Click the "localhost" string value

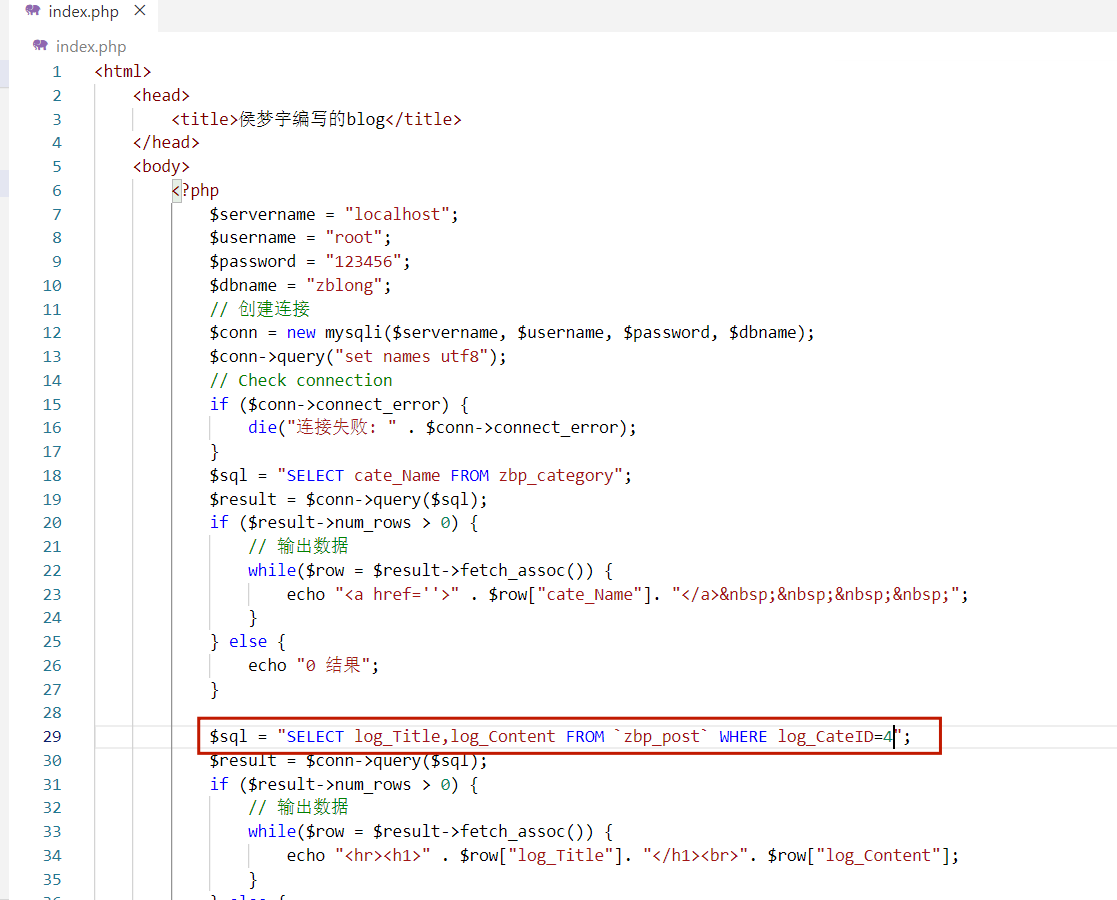(x=398, y=214)
